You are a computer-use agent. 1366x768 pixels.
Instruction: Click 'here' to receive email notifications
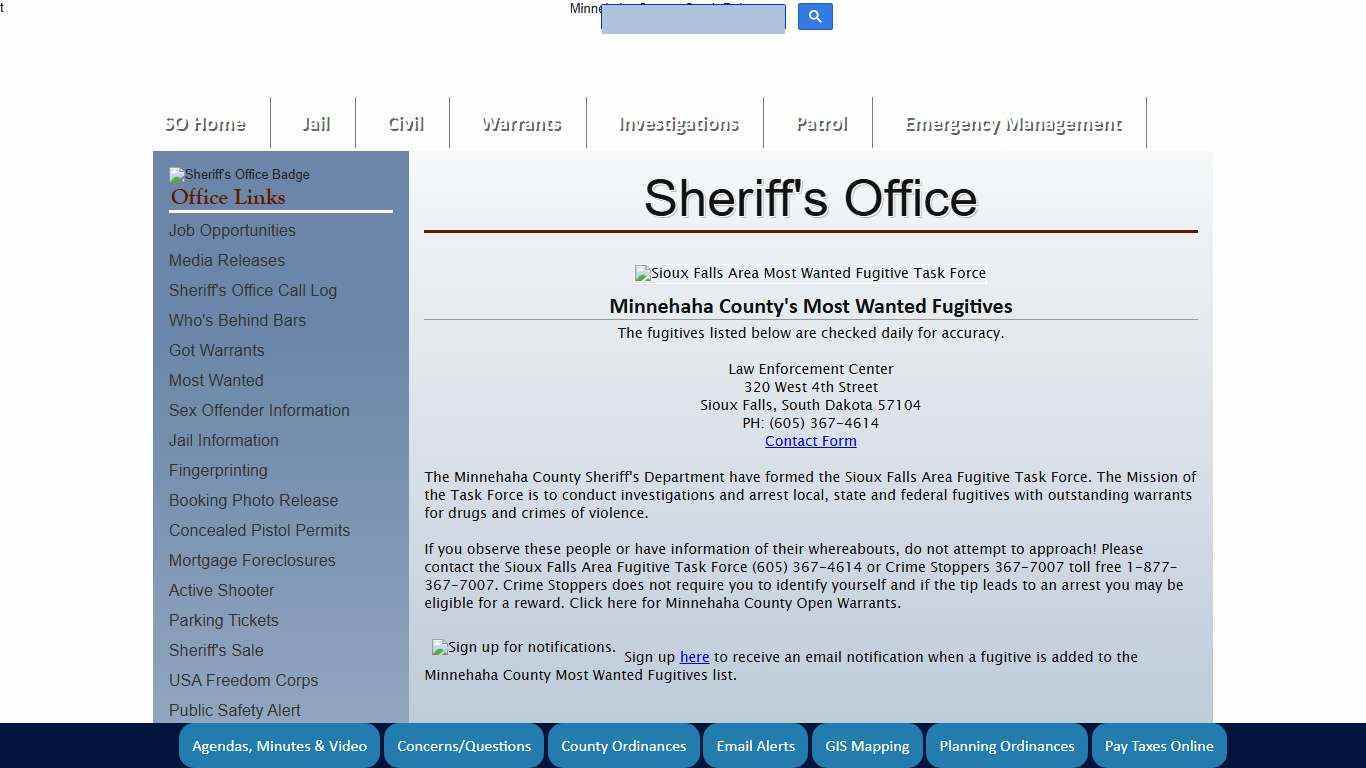click(694, 657)
